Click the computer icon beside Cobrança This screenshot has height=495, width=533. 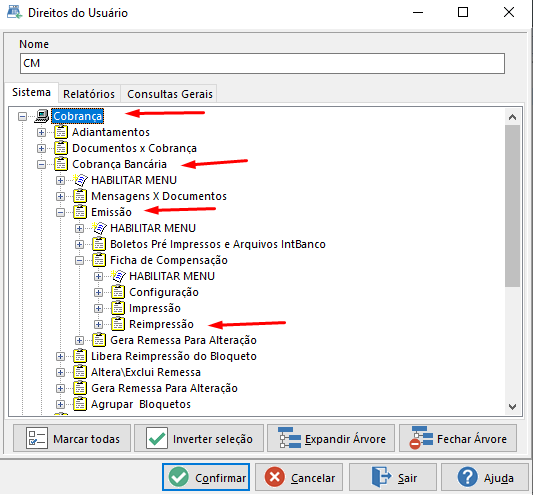[42, 116]
